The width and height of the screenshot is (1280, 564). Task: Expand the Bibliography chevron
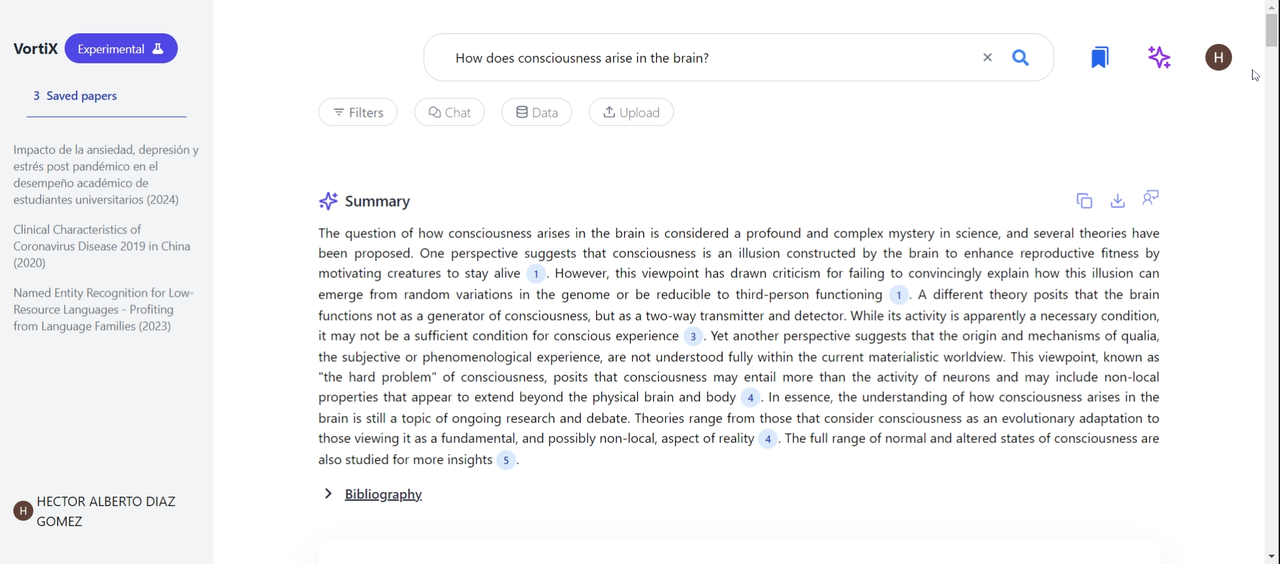[328, 494]
